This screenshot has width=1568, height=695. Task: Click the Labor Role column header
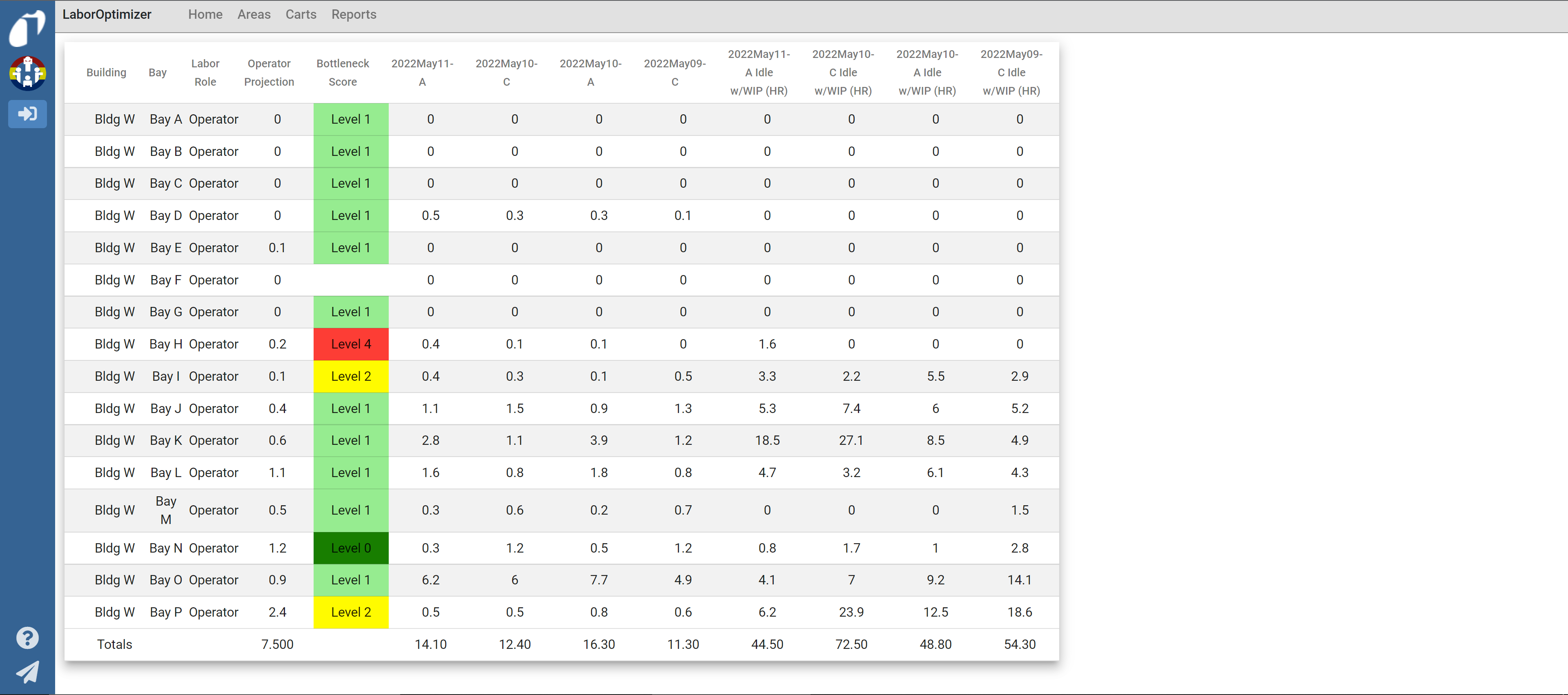tap(205, 72)
